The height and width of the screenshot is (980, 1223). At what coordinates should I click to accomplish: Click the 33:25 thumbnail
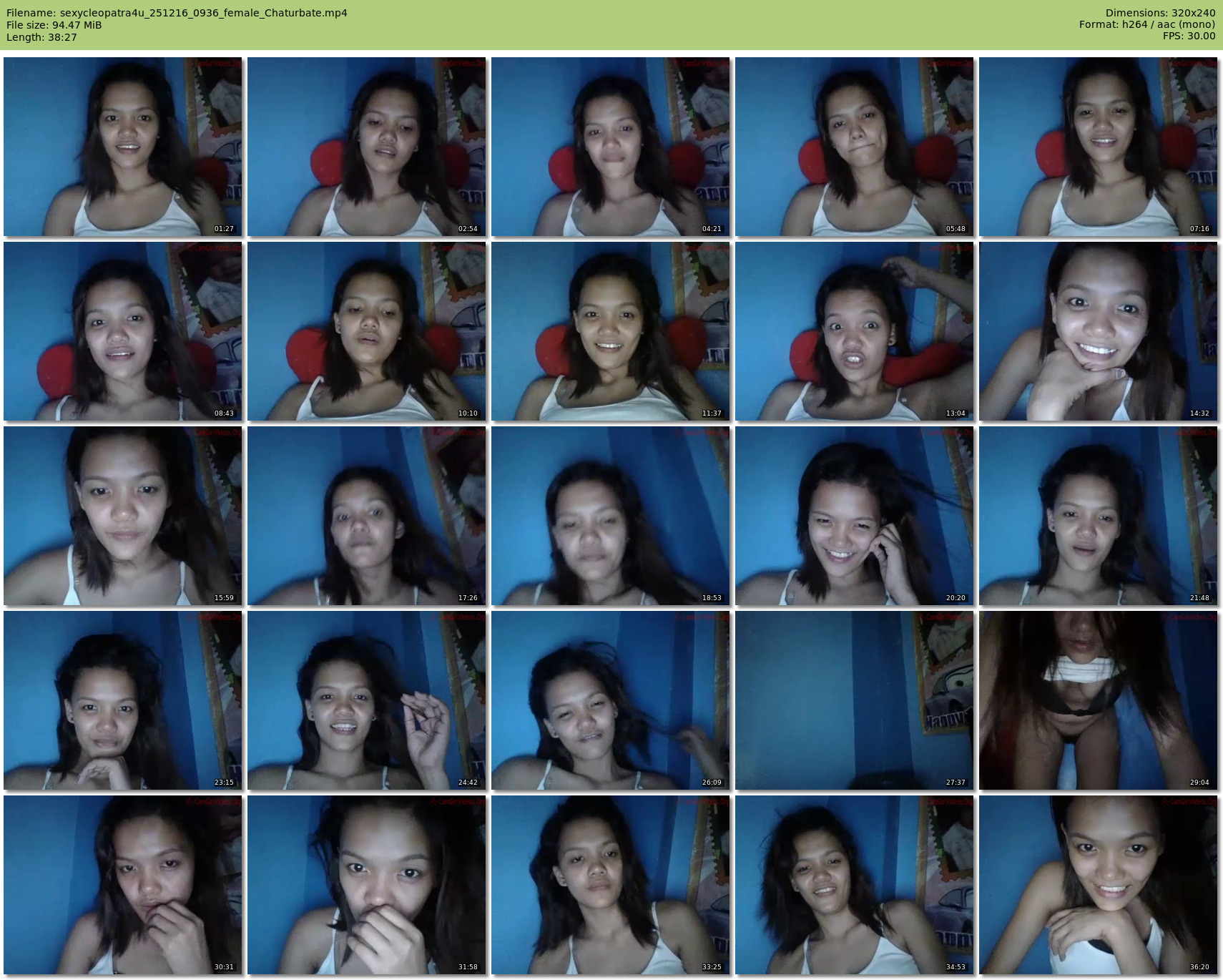(611, 885)
